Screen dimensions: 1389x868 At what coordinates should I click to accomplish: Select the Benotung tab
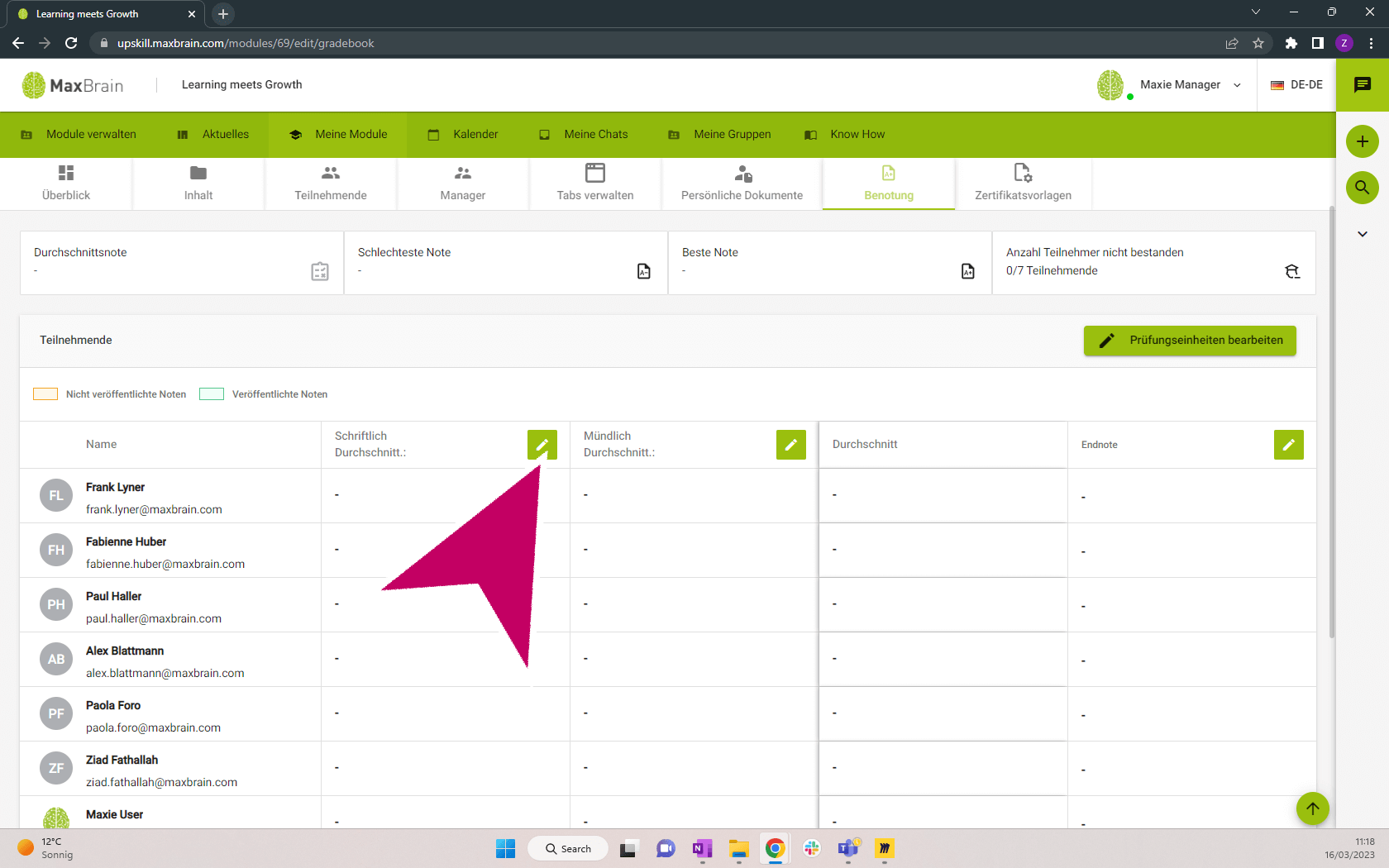click(889, 184)
